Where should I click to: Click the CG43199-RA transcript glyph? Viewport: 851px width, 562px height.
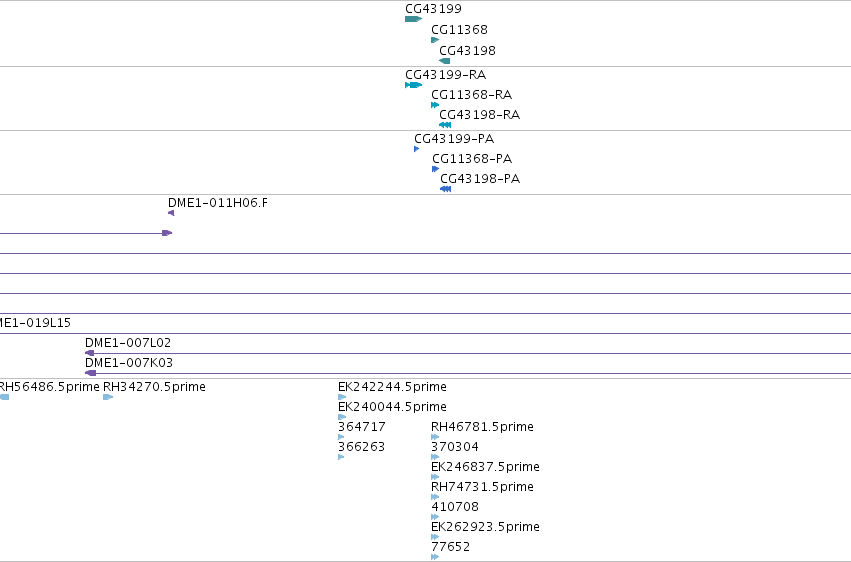413,85
